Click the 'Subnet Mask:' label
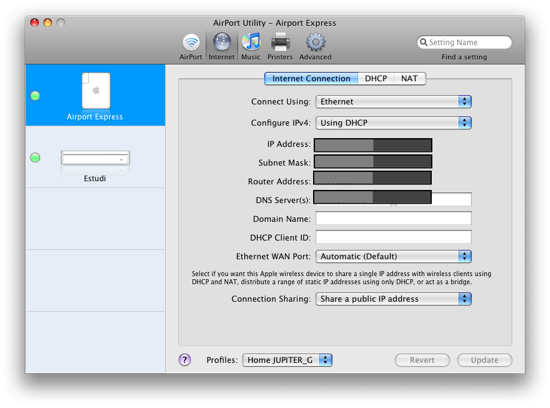Screen dimensions: 550x408 point(284,163)
